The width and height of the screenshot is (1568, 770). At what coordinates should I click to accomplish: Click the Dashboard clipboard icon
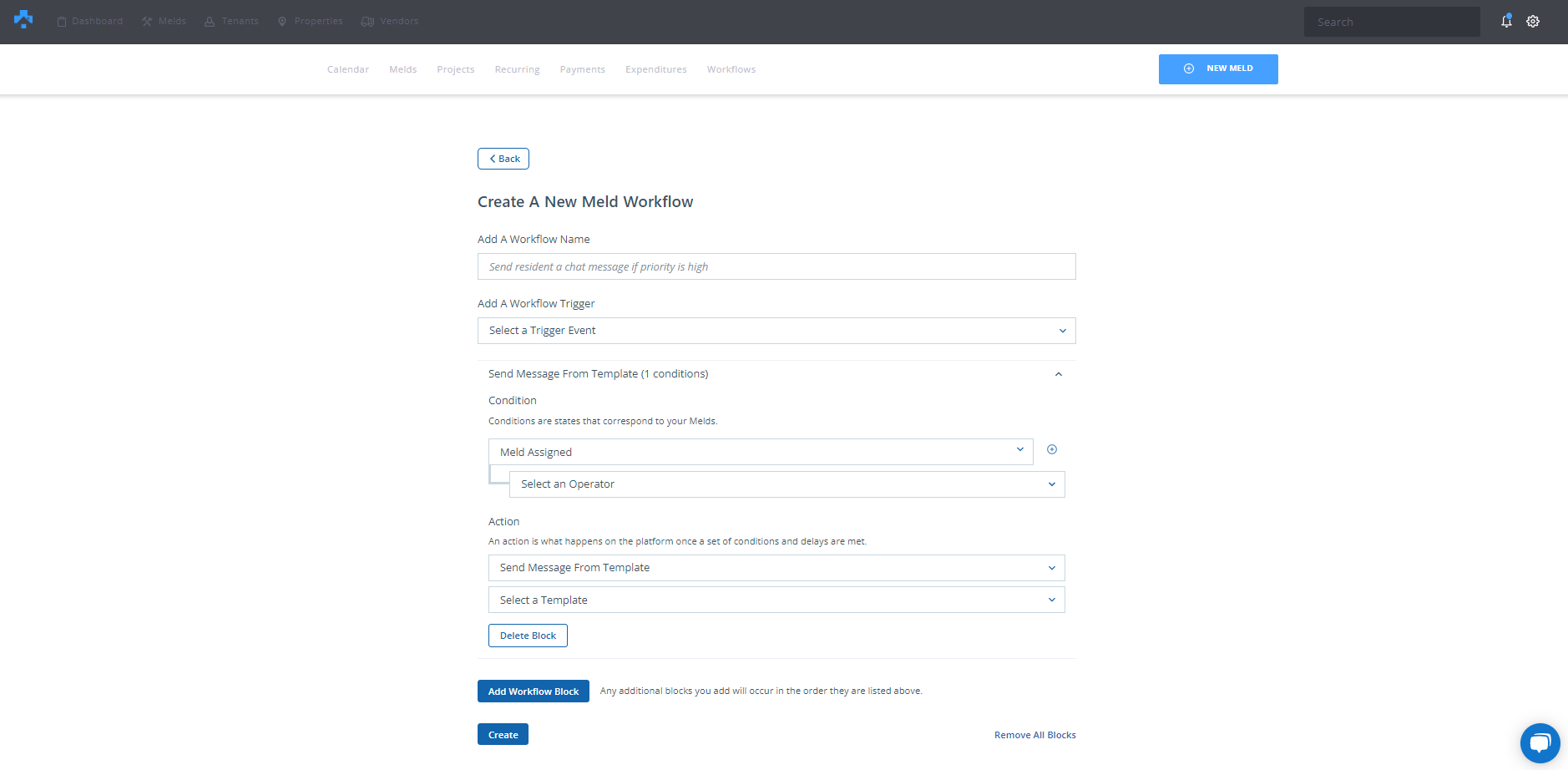click(62, 22)
